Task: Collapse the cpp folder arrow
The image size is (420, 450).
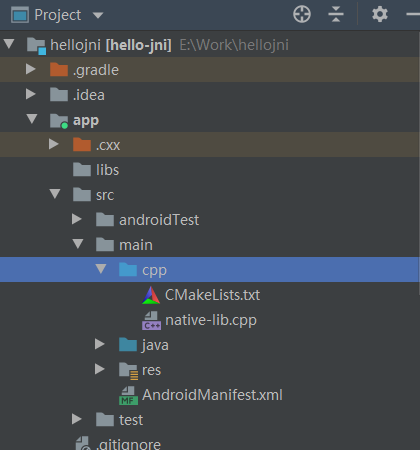Action: (x=101, y=269)
